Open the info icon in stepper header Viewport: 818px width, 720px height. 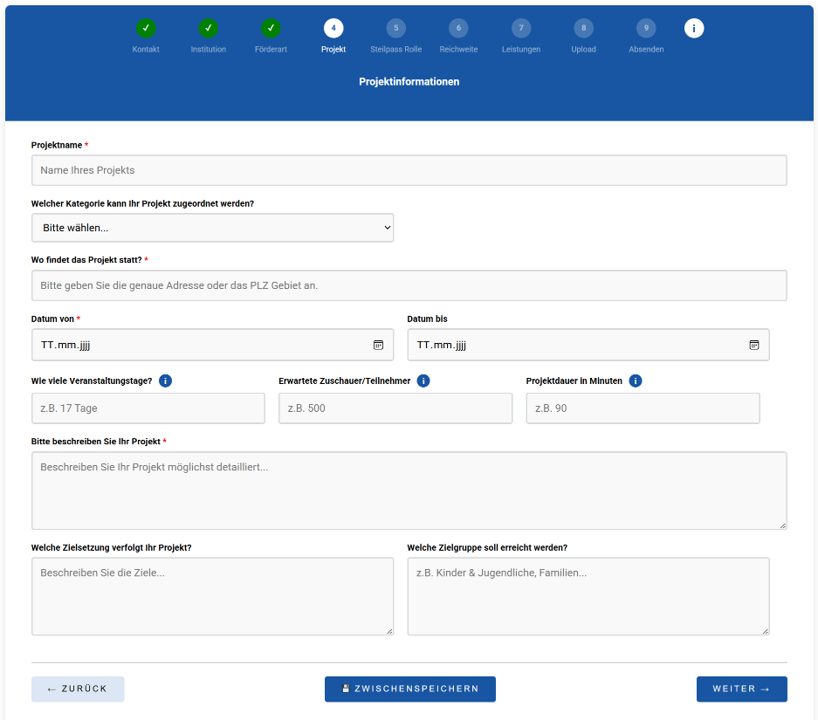pos(694,28)
